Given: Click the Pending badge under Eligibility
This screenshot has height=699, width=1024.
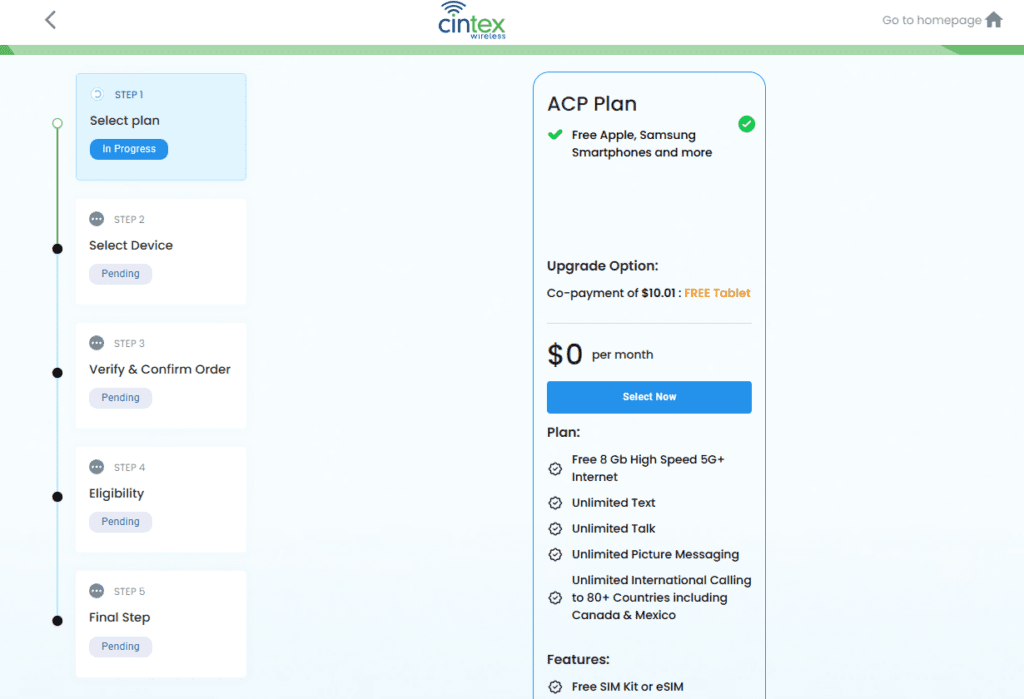Looking at the screenshot, I should coord(120,522).
